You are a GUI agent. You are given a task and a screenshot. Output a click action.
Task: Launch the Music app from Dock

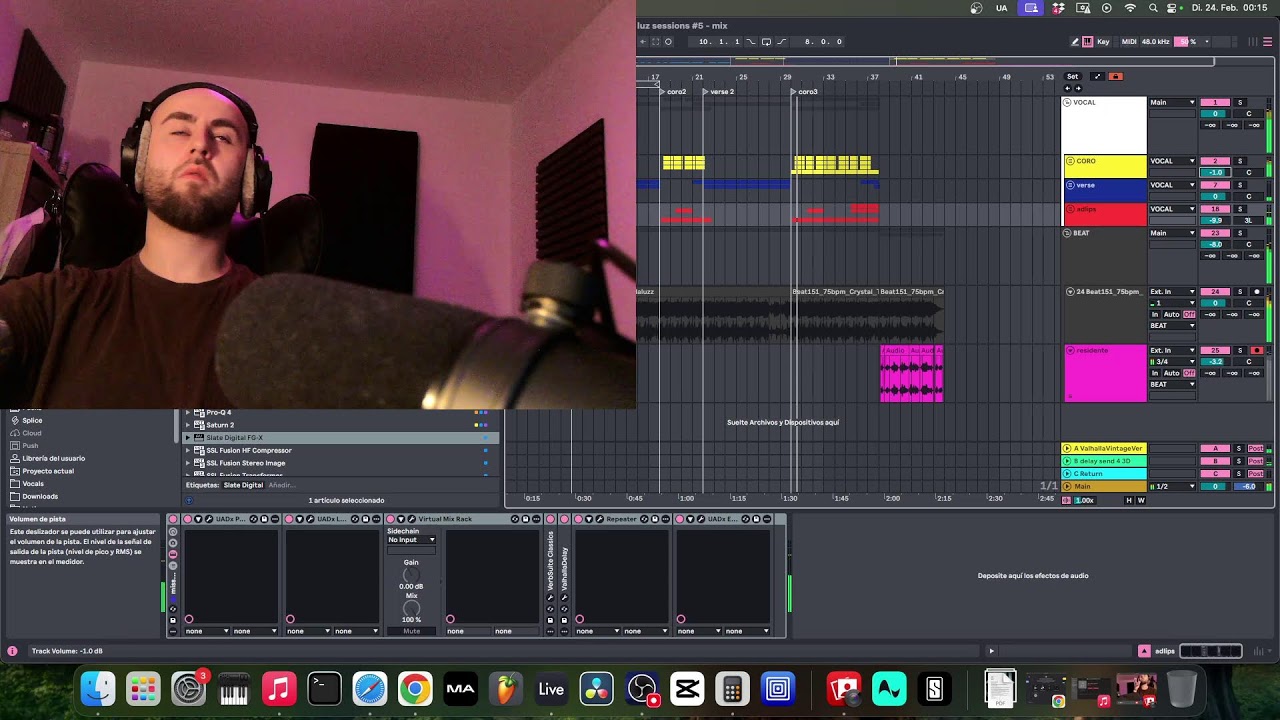click(x=279, y=689)
